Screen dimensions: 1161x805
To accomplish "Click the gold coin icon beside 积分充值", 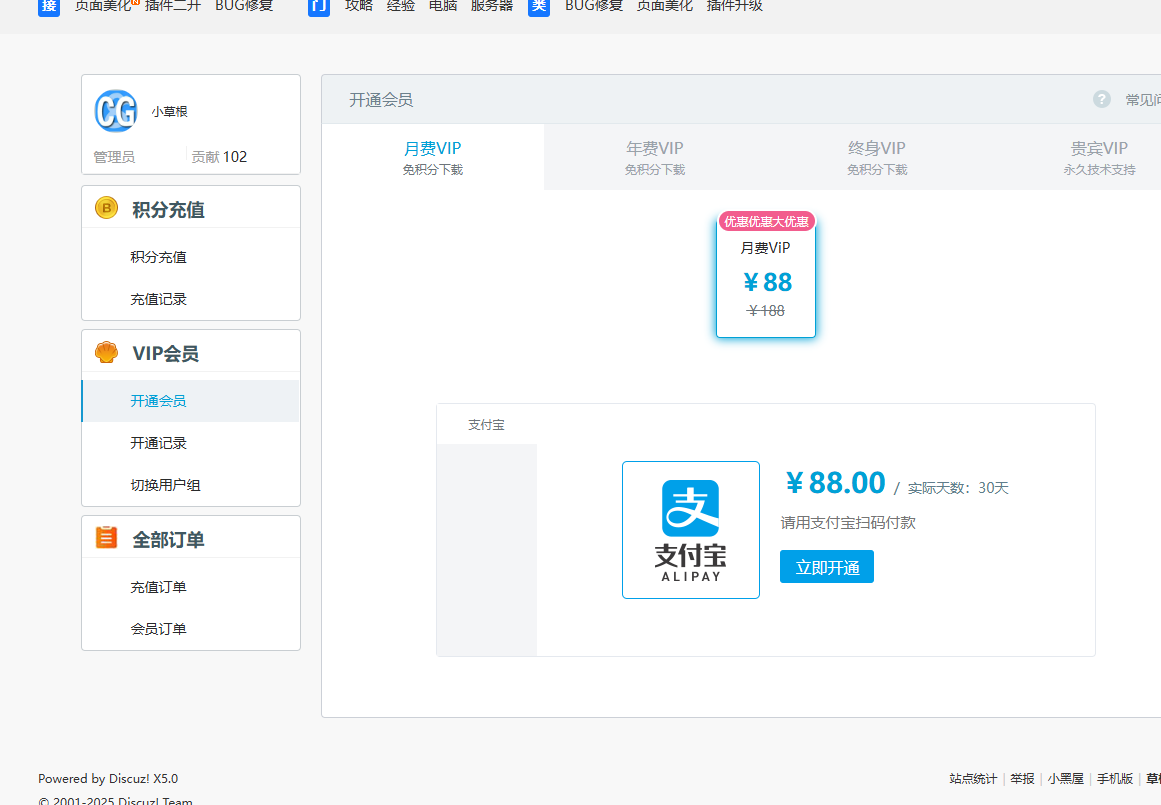I will click(x=107, y=208).
